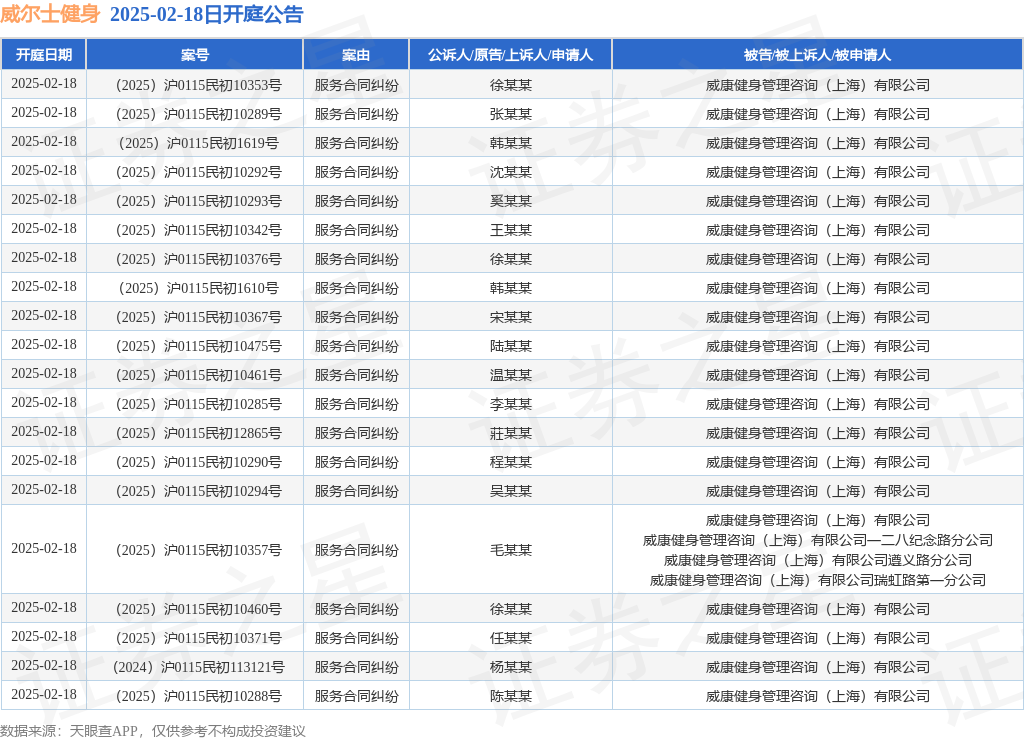Select plaintiff 奚某某
Screen dimensions: 1024x740
[x=511, y=201]
